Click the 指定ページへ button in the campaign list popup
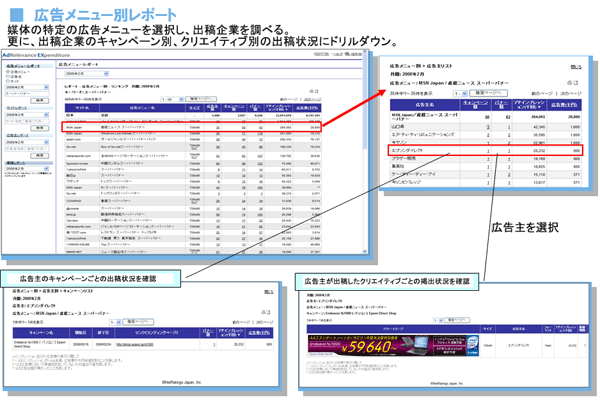 click(x=138, y=322)
